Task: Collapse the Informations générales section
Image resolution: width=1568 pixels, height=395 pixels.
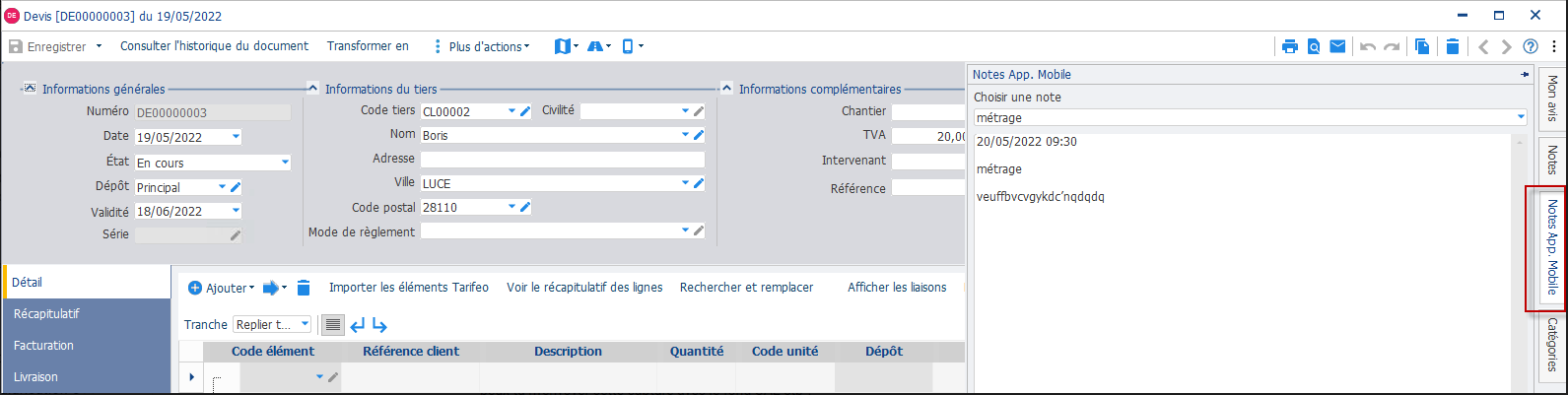Action: pos(29,88)
